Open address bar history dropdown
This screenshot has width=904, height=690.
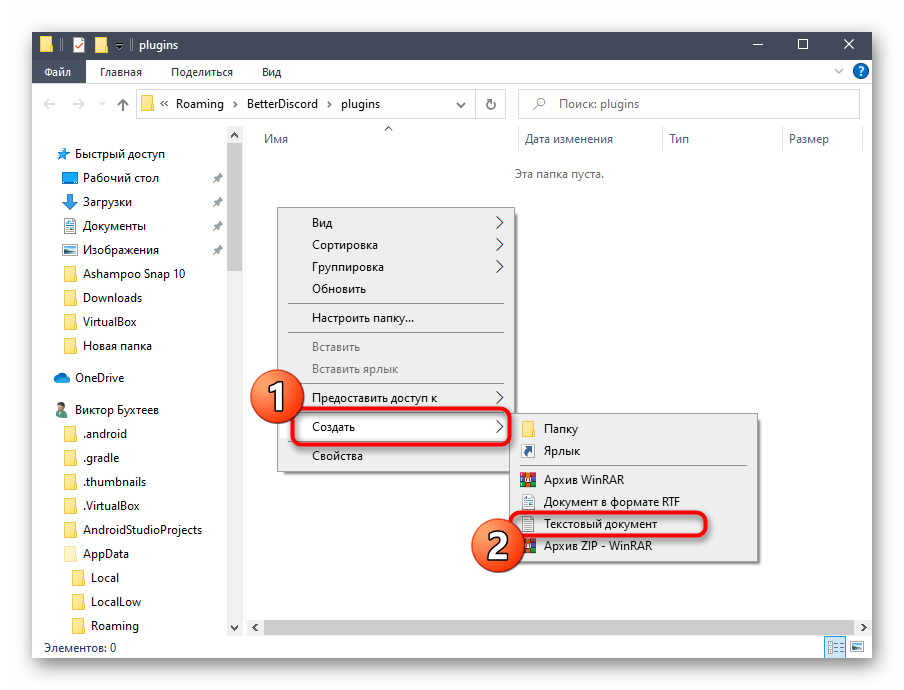click(461, 105)
